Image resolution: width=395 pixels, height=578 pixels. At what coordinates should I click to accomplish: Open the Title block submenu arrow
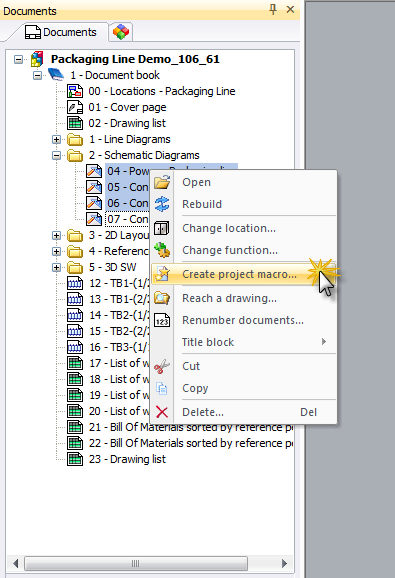[x=324, y=342]
